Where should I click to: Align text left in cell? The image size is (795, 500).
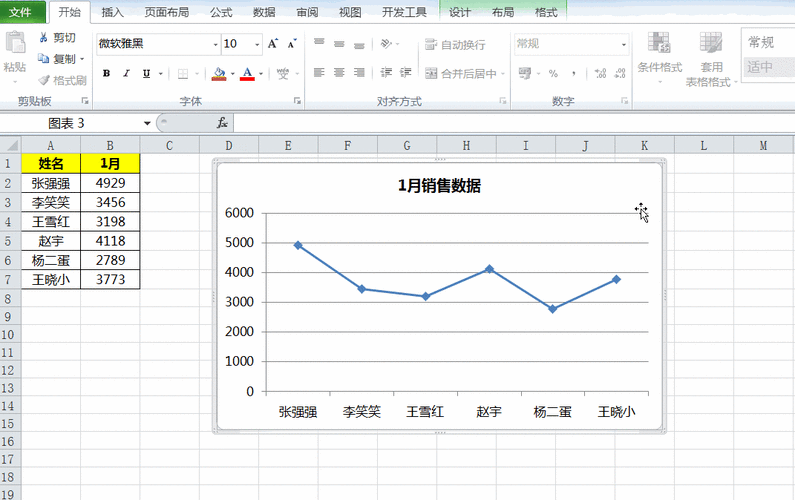[x=319, y=73]
